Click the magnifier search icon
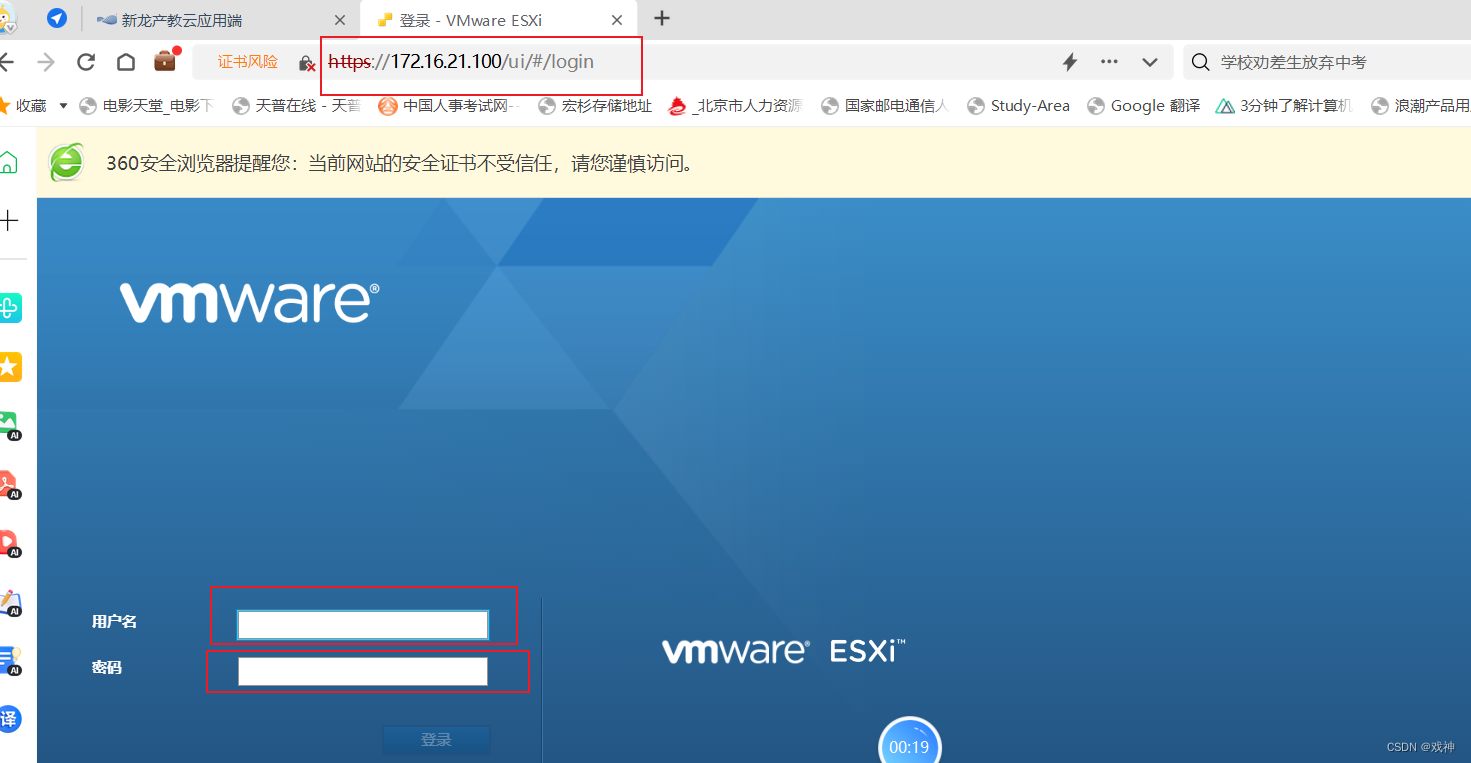The height and width of the screenshot is (763, 1471). tap(1201, 62)
